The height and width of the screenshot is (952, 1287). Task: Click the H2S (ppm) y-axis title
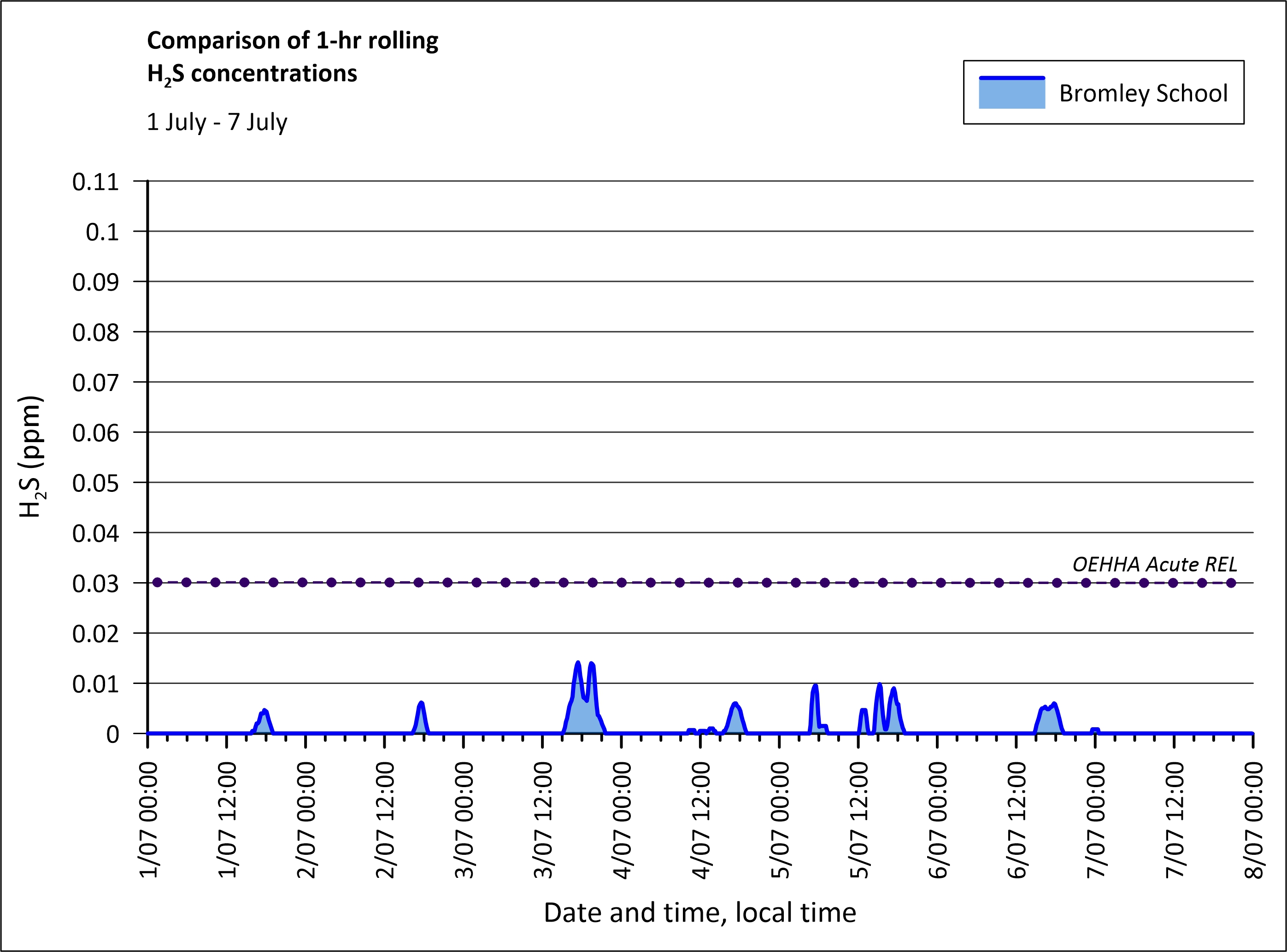click(x=31, y=456)
